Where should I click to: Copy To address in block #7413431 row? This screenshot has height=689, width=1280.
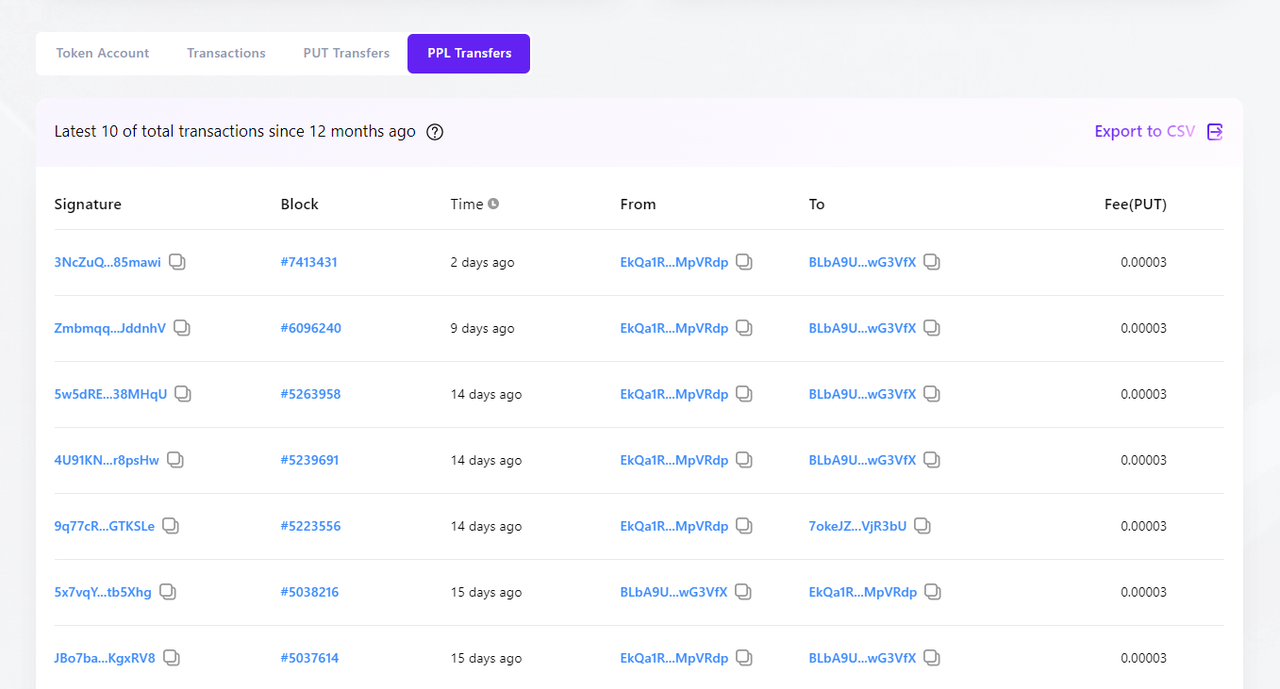pos(931,262)
